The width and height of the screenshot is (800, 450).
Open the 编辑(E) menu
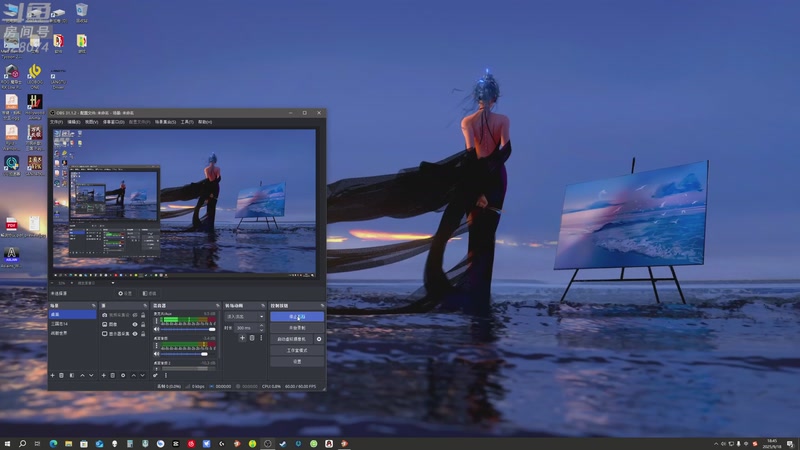(74, 122)
